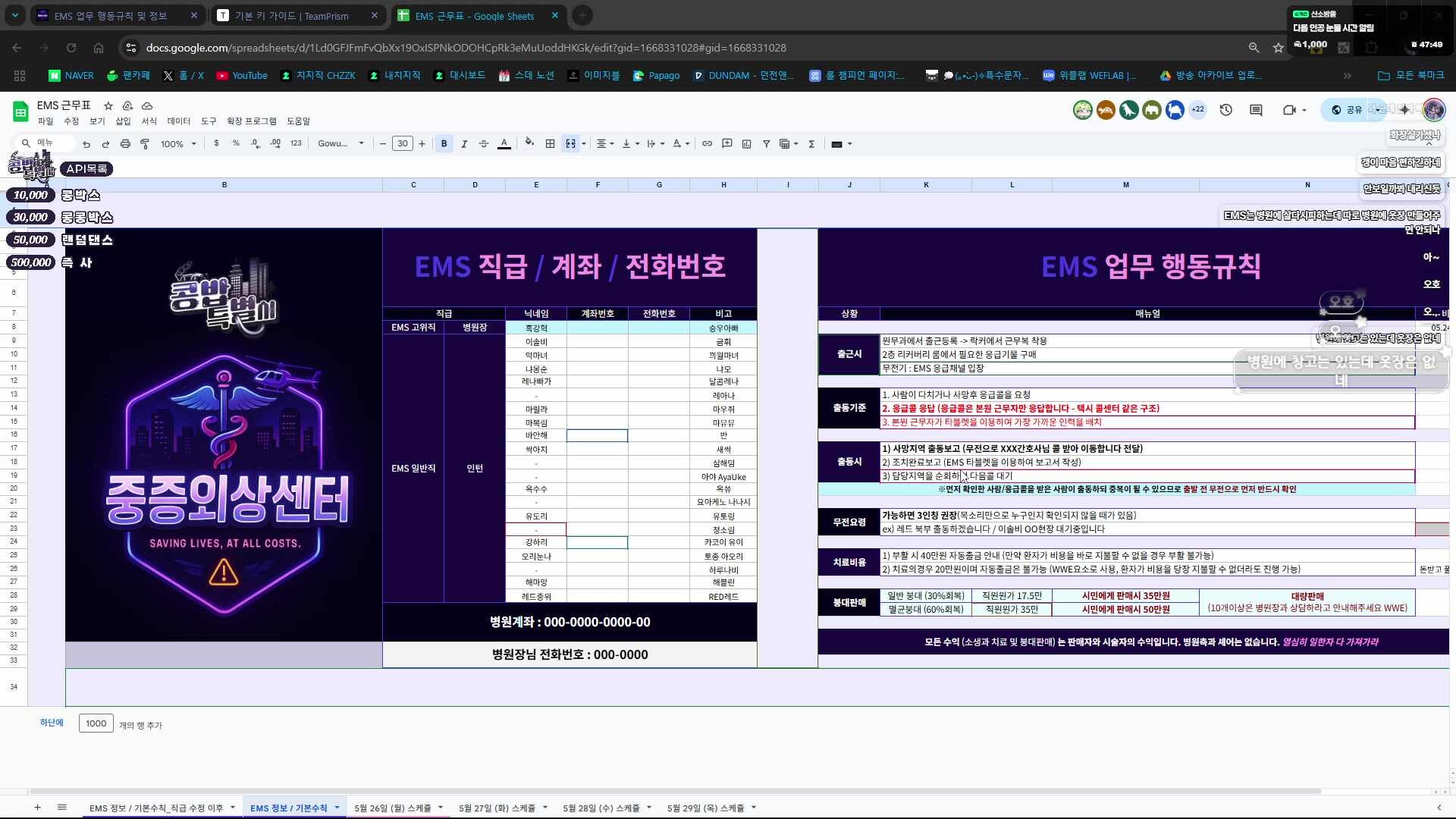Click the print icon
Image resolution: width=1456 pixels, height=819 pixels.
click(x=125, y=144)
